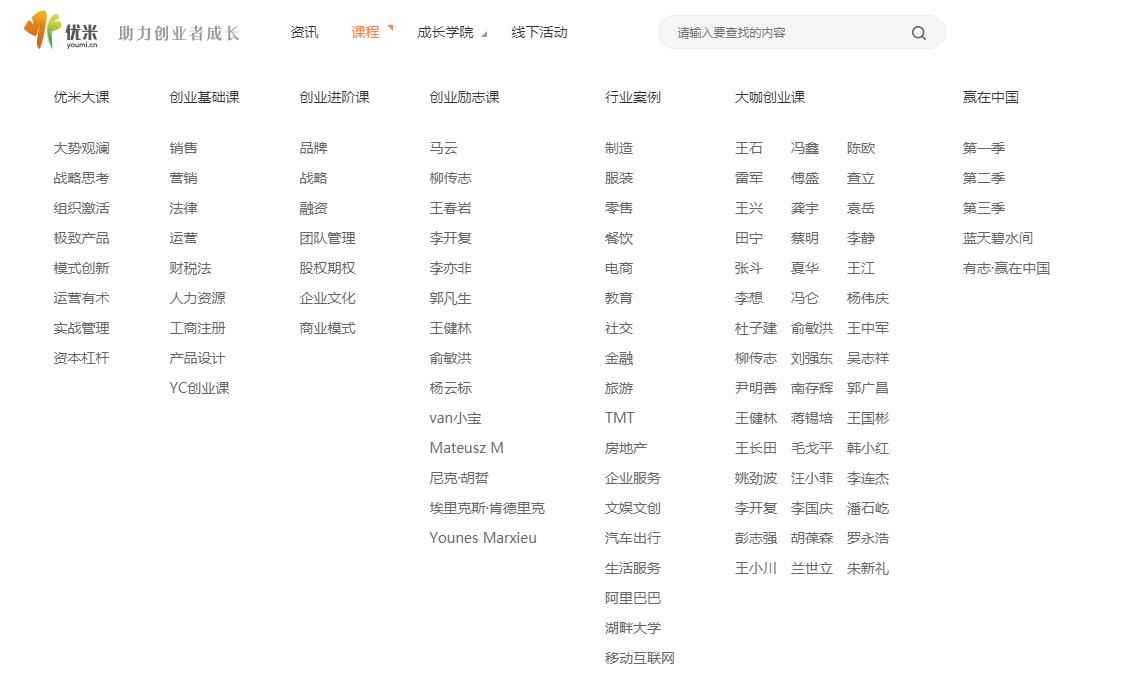
Task: Expand the 成长学院 dropdown arrow
Action: point(485,35)
